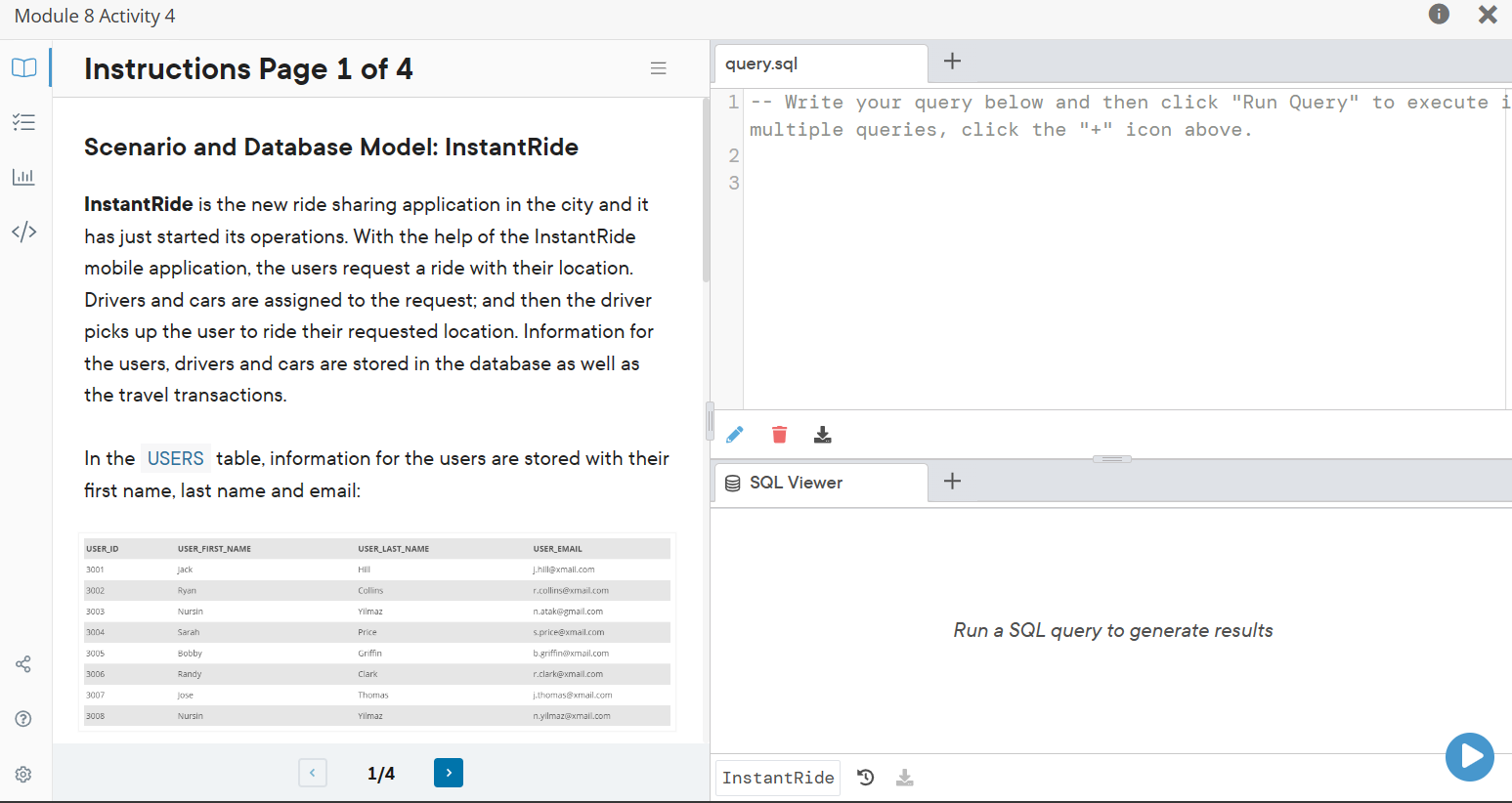1512x803 pixels.
Task: Add a new SQL Viewer tab using plus
Action: click(x=952, y=480)
